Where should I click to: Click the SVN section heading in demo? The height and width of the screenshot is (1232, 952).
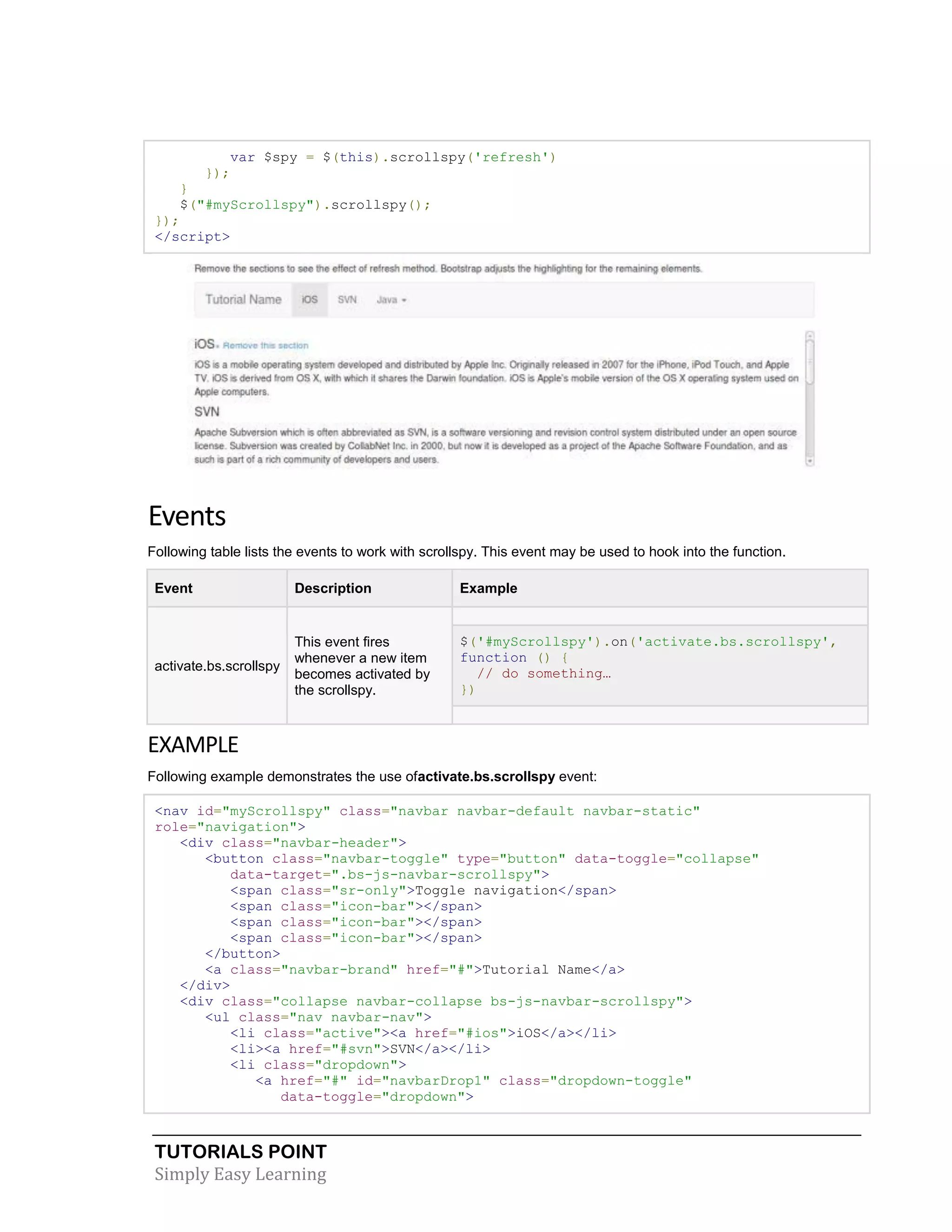[206, 412]
